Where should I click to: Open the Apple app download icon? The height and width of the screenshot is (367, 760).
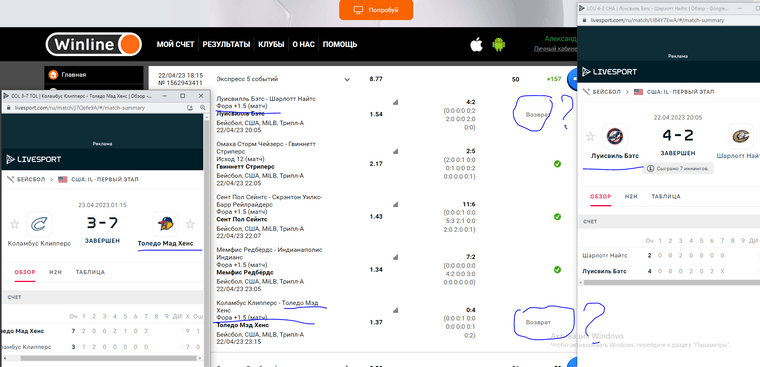[476, 45]
